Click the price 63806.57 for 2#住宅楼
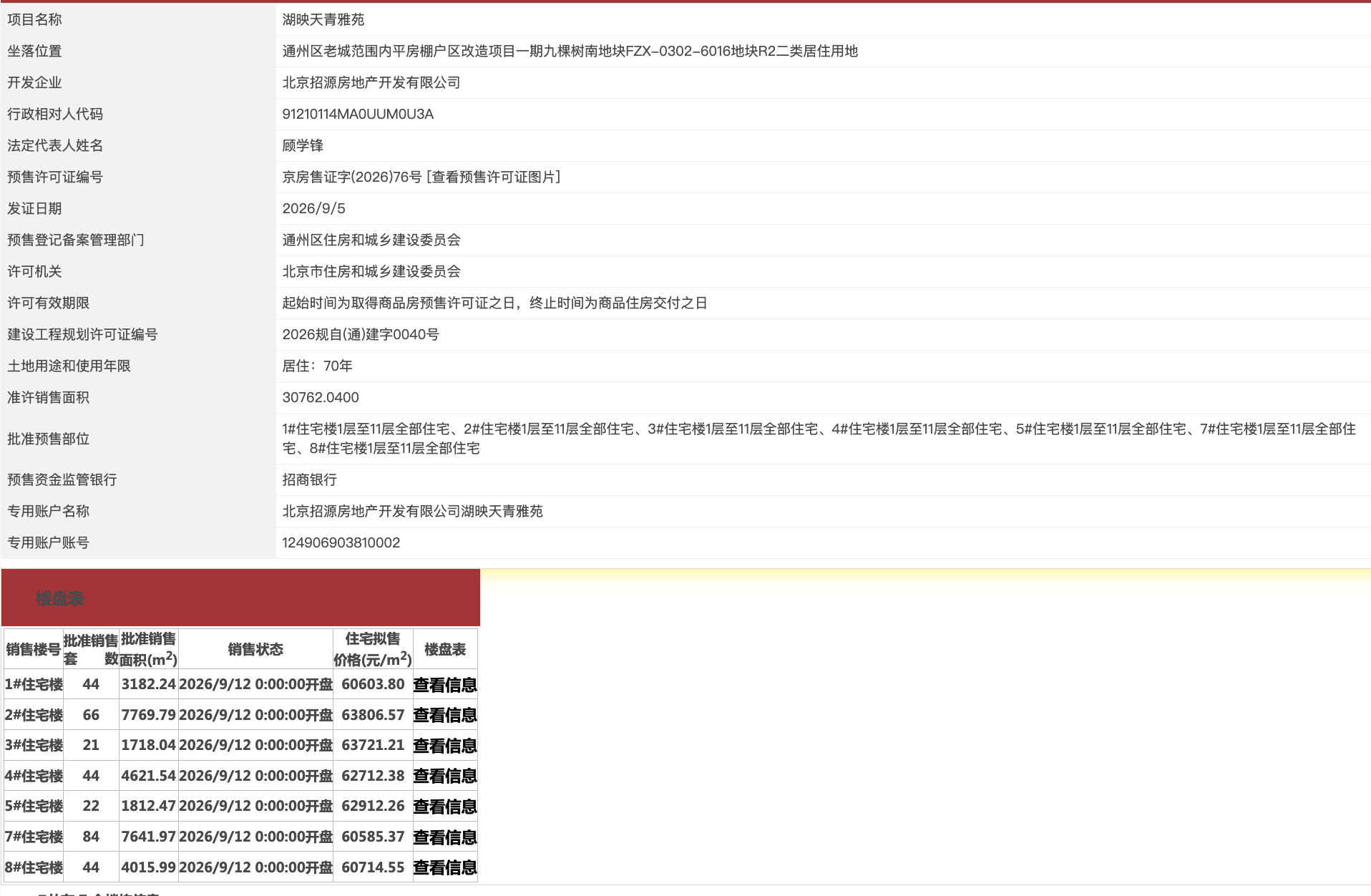Viewport: 1371px width, 896px height. pyautogui.click(x=373, y=715)
